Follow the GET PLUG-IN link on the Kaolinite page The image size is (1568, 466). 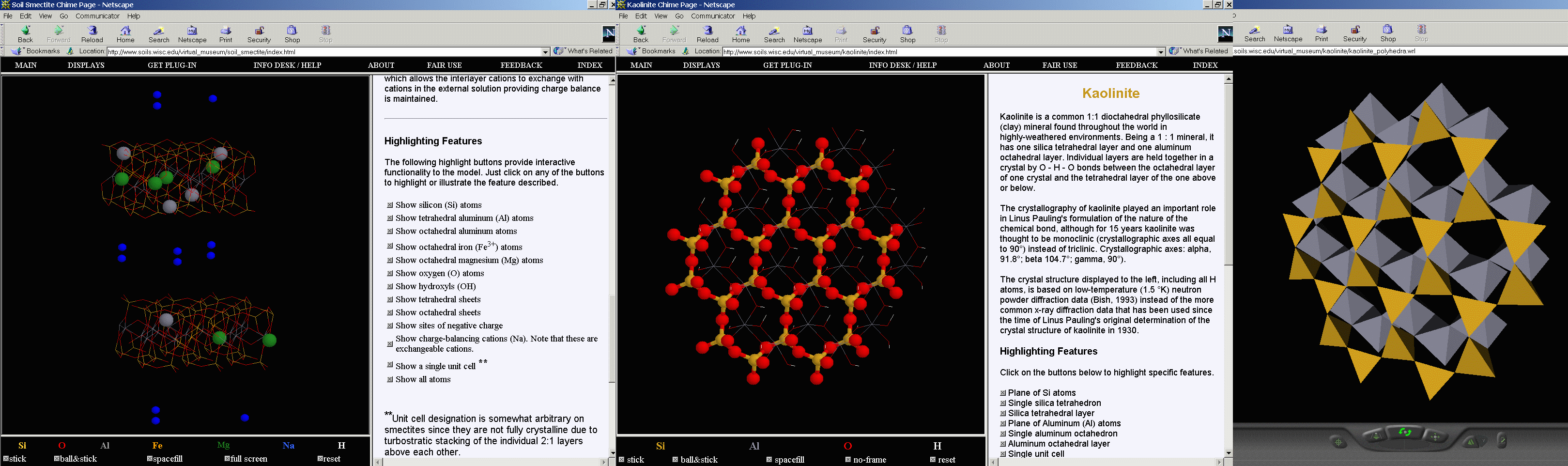[x=787, y=65]
